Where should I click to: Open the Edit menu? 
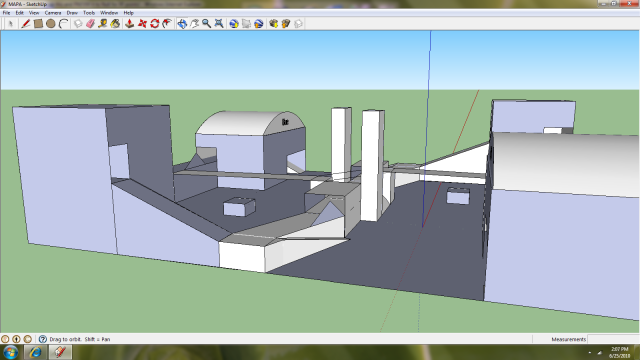click(x=19, y=13)
